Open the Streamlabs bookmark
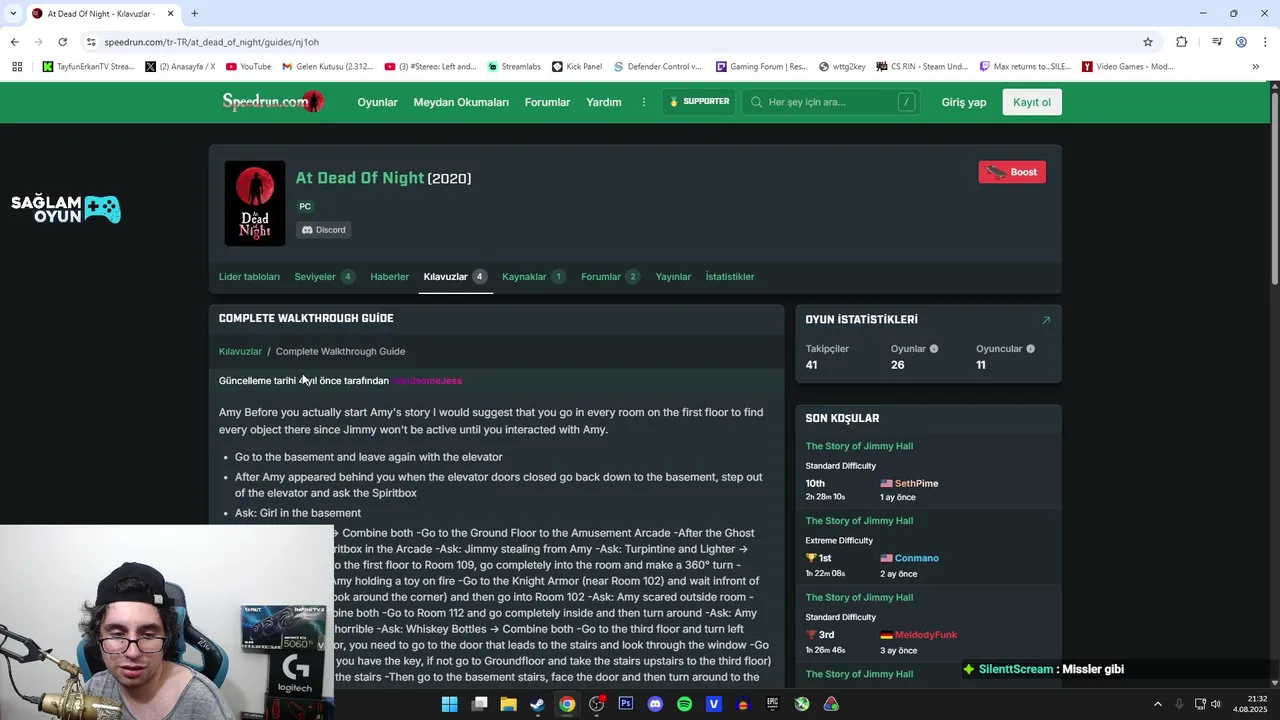1280x720 pixels. click(514, 67)
